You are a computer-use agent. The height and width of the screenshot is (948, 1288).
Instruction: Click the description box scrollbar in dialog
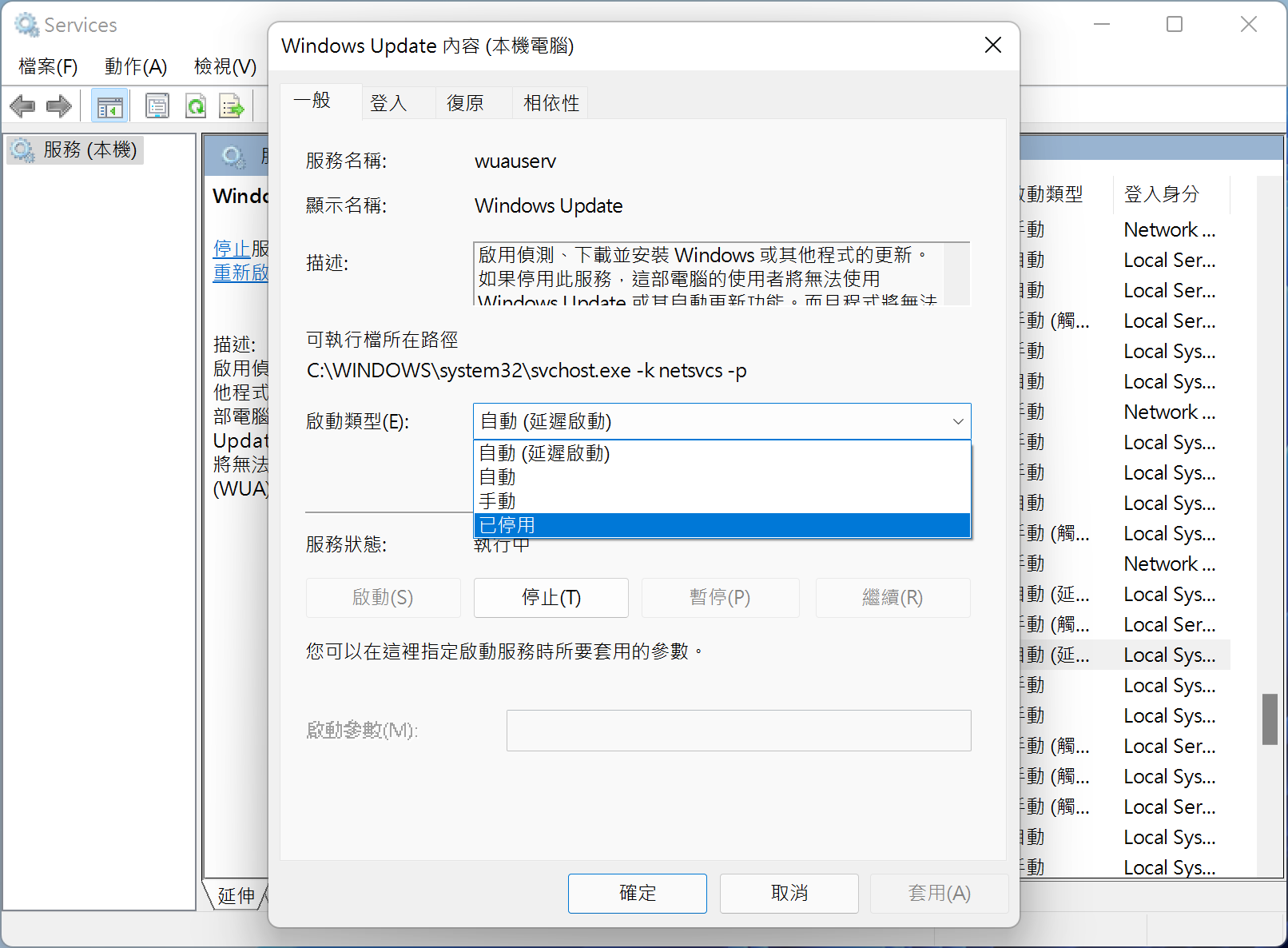pos(957,273)
